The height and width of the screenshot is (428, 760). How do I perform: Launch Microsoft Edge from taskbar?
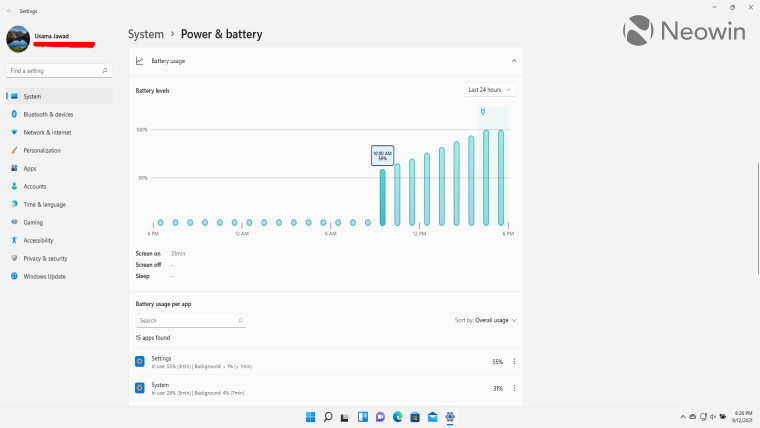[x=397, y=417]
